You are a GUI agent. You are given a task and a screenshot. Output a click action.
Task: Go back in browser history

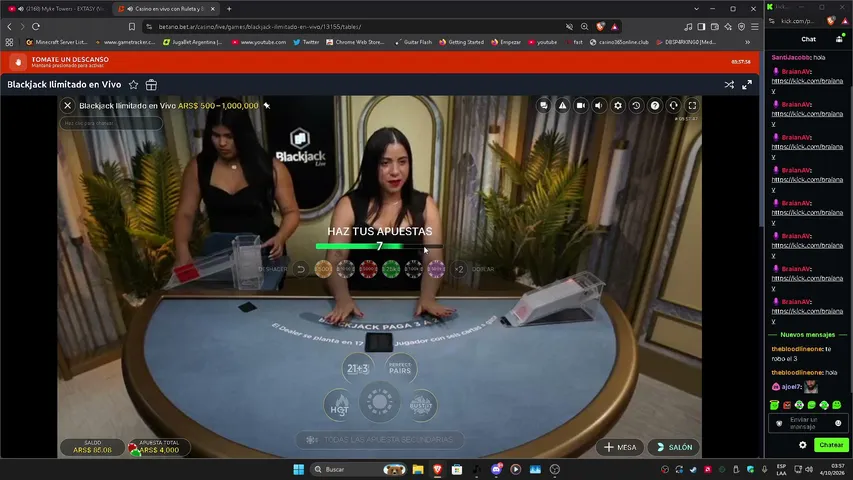(x=9, y=27)
